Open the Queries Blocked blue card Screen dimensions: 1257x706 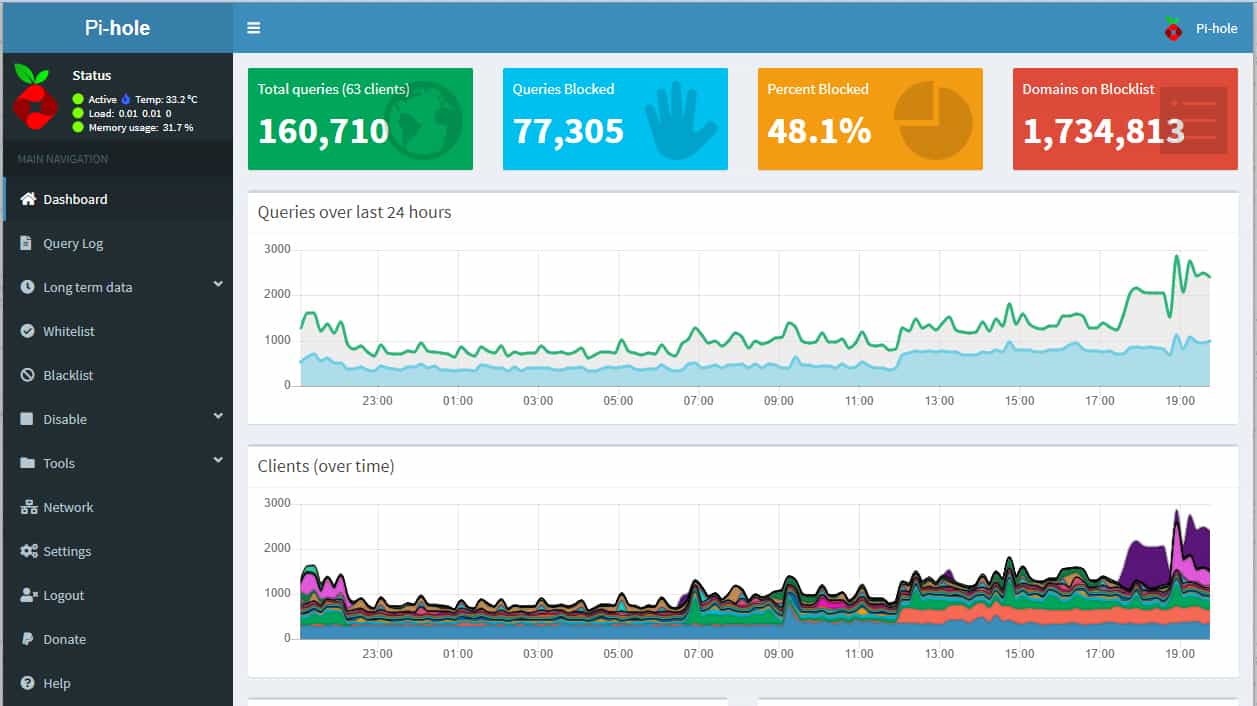[x=615, y=119]
